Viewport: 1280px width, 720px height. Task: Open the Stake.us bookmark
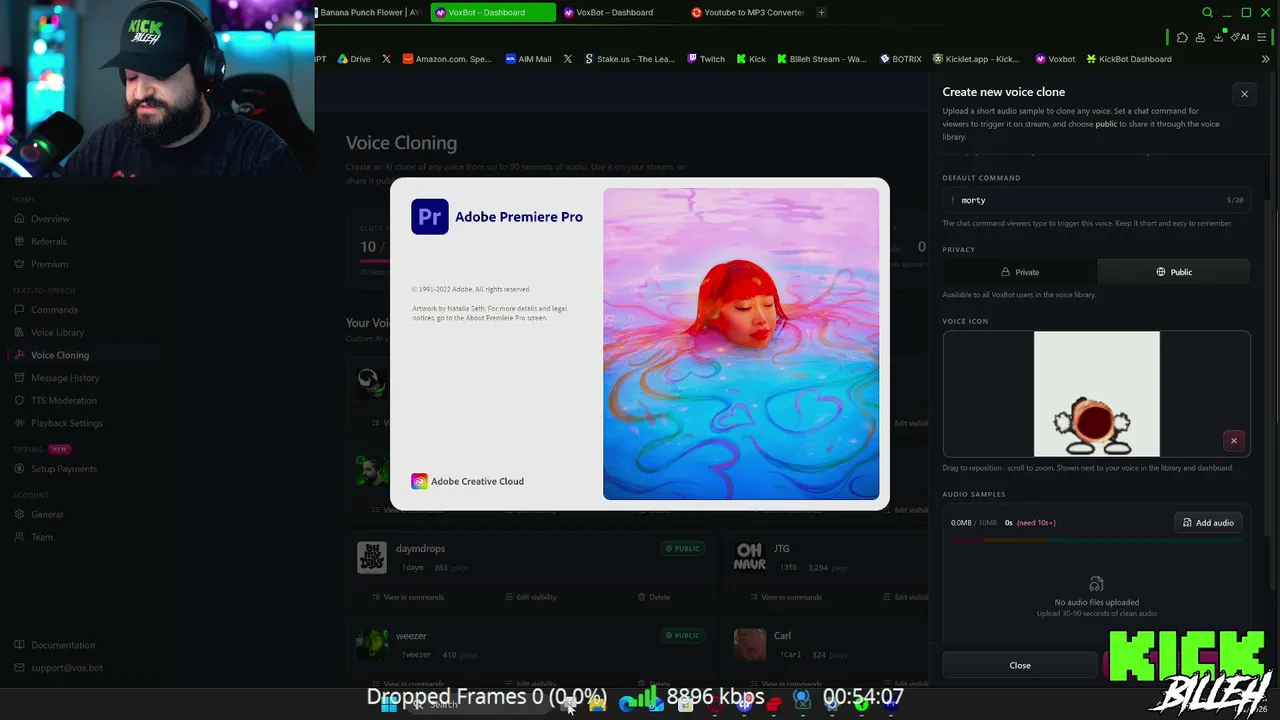(x=630, y=59)
